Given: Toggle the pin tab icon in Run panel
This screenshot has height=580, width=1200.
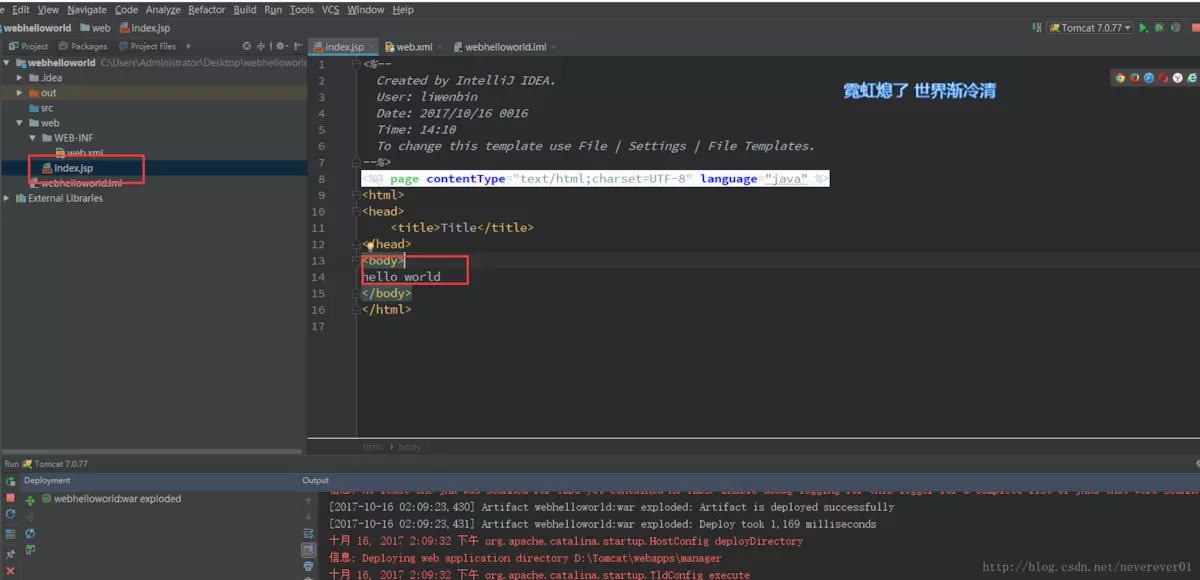Looking at the screenshot, I should pos(10,553).
